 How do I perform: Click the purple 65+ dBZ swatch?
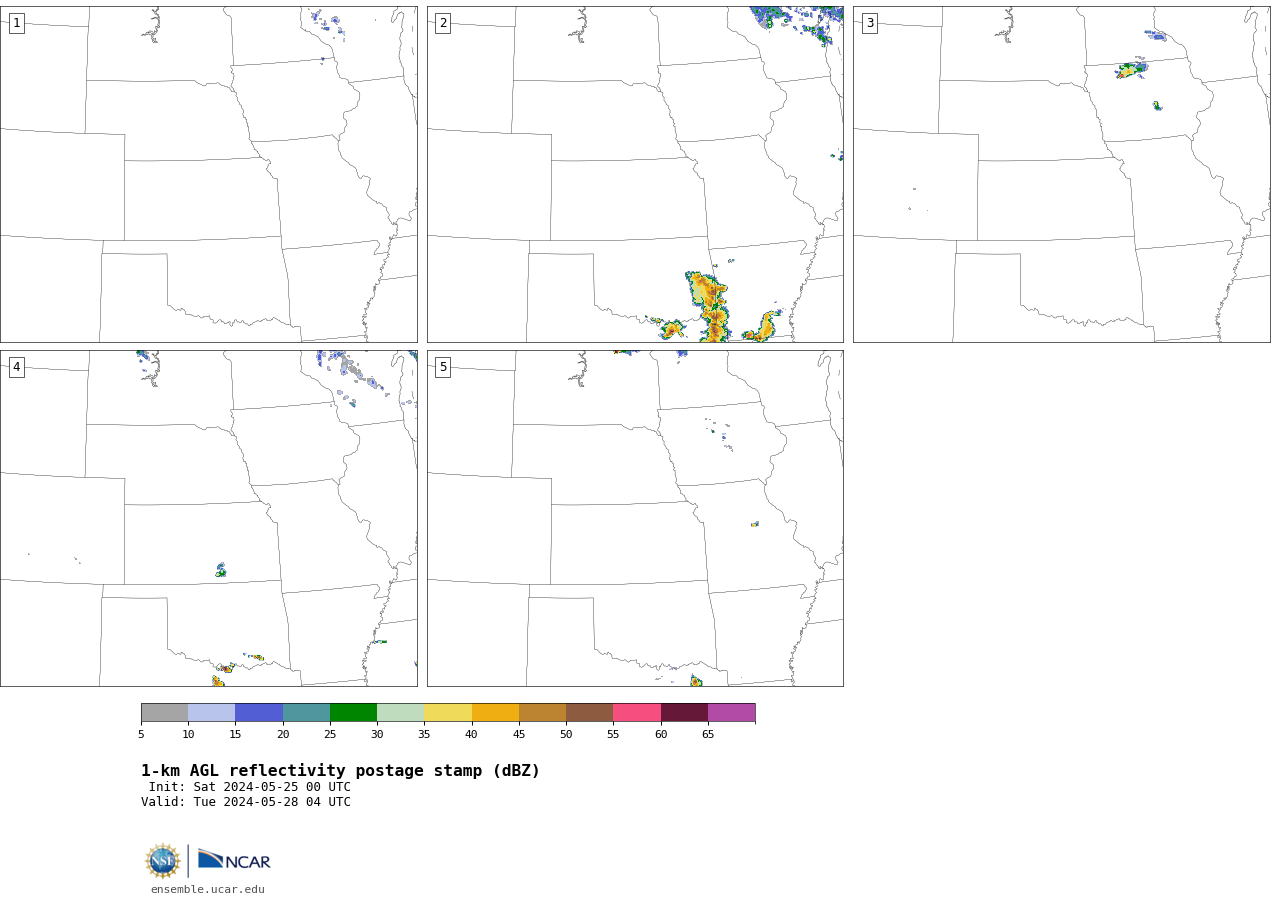click(731, 713)
